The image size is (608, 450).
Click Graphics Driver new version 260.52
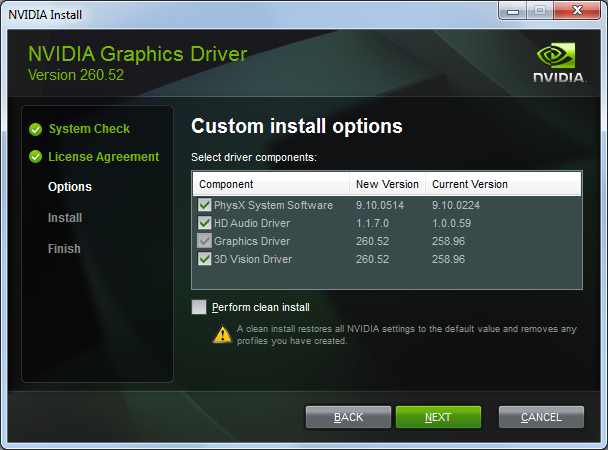pos(372,241)
